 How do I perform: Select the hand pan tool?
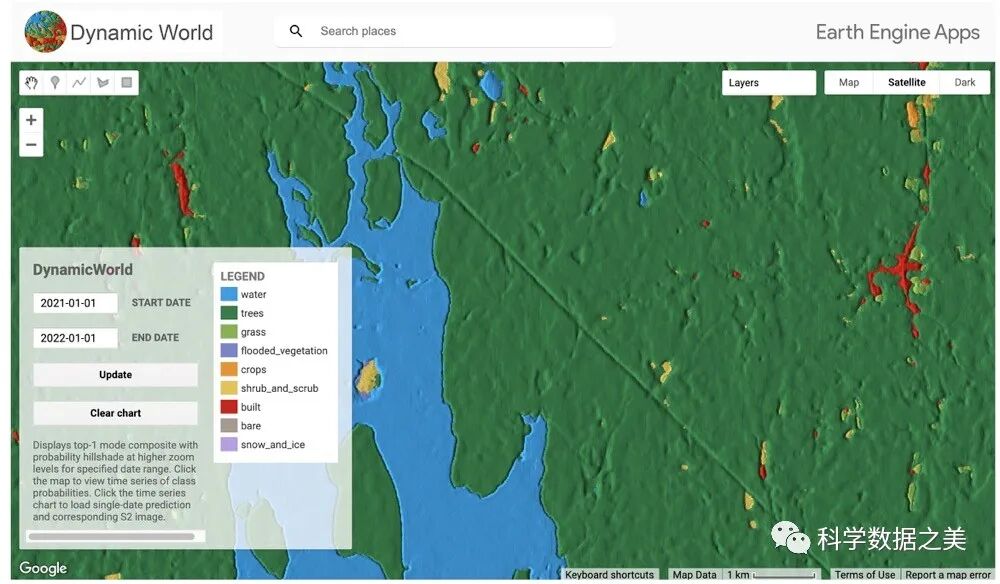pos(32,83)
